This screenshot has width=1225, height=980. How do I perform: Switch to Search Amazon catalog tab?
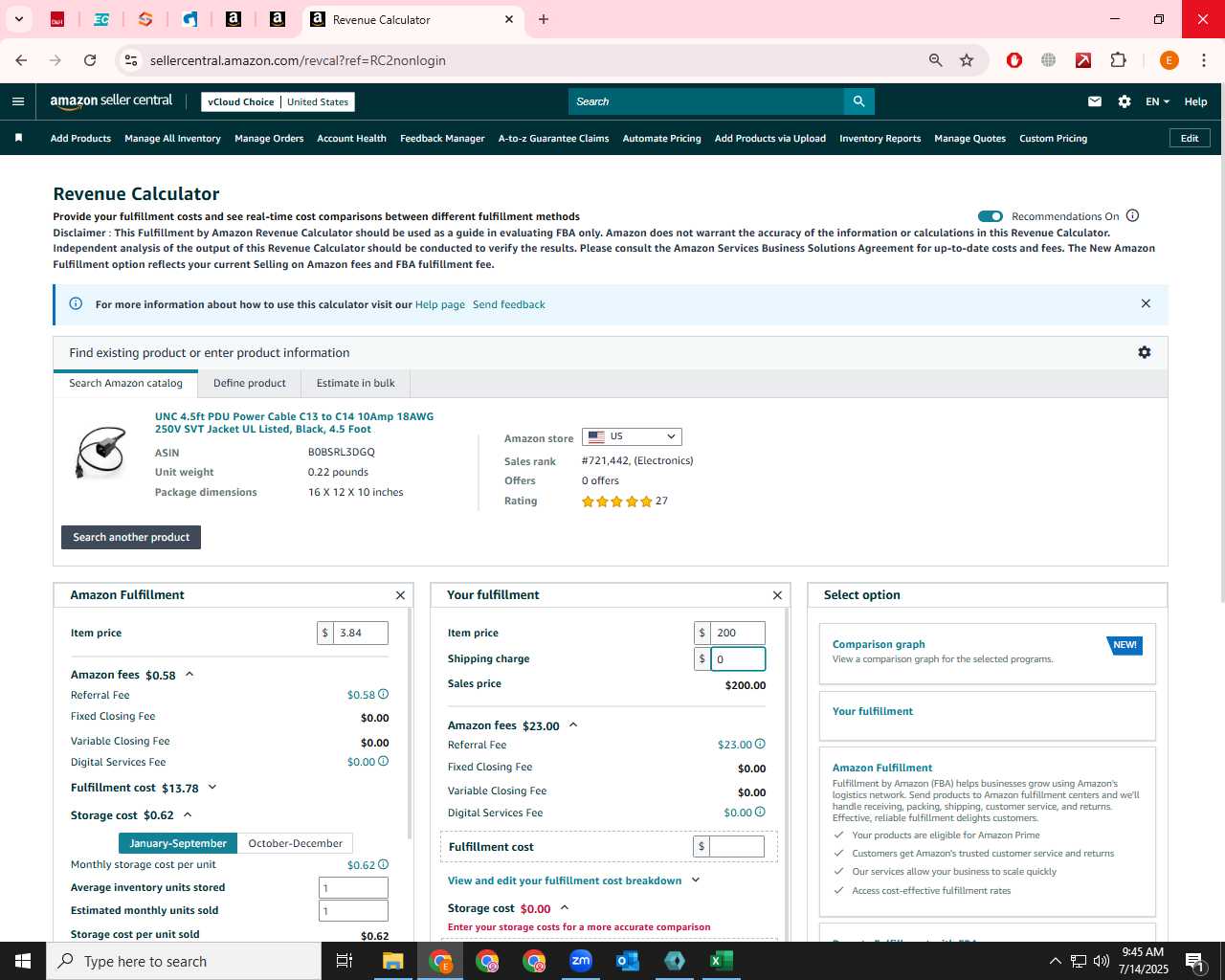125,383
